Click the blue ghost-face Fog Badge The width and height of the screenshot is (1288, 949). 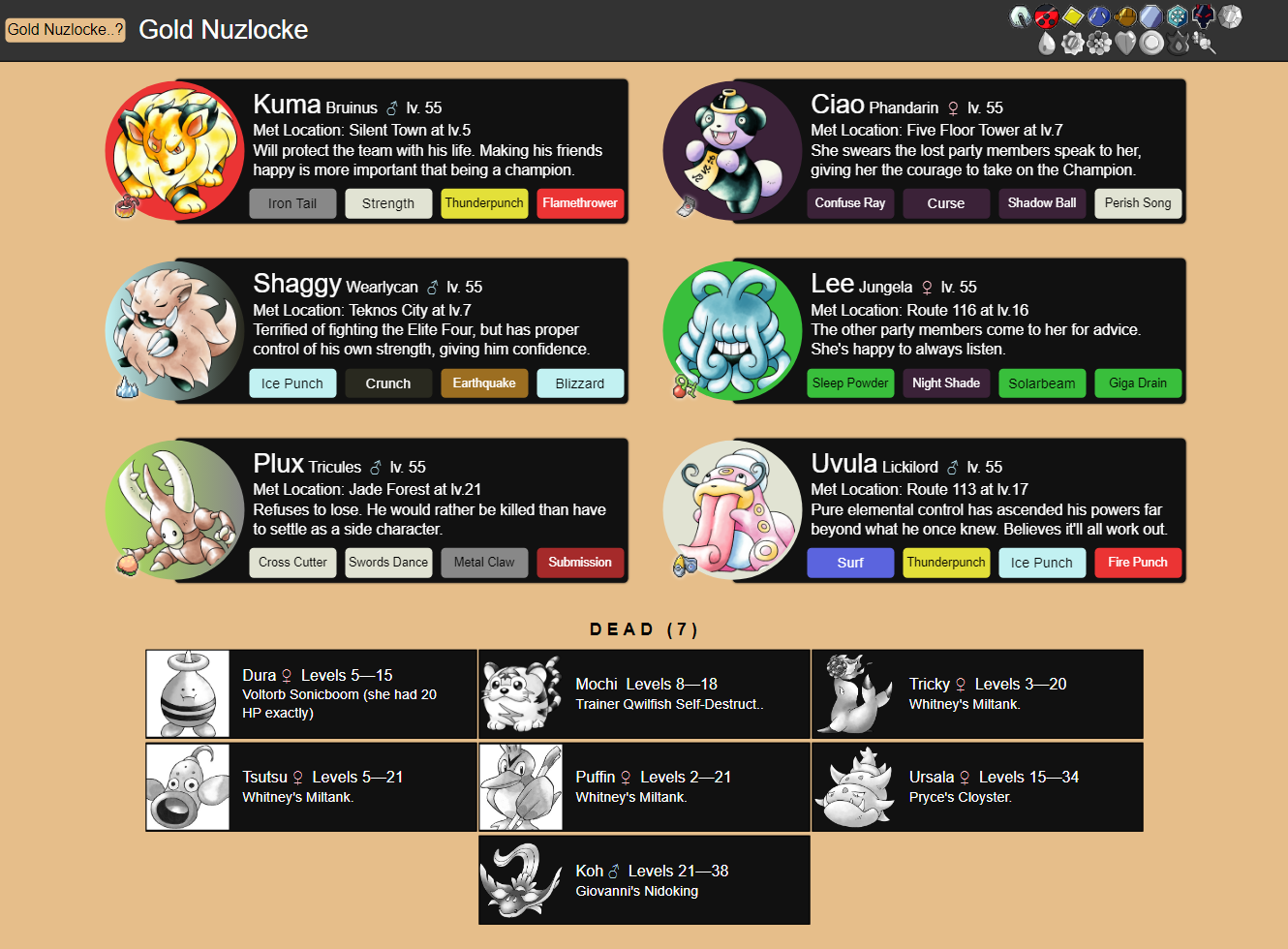pos(1098,16)
